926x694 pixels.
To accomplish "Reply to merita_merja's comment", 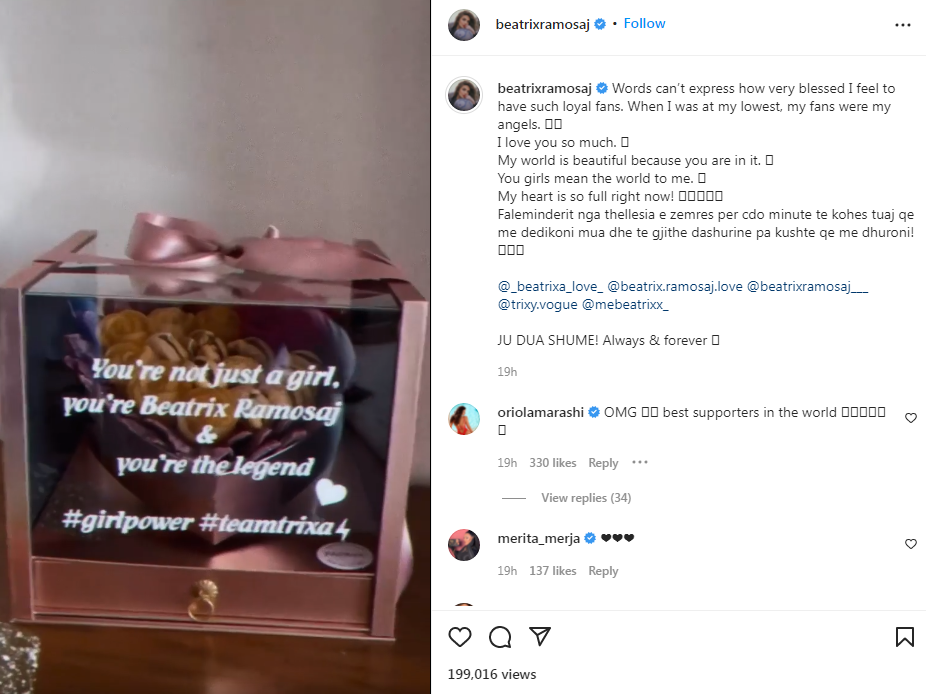I will click(603, 571).
